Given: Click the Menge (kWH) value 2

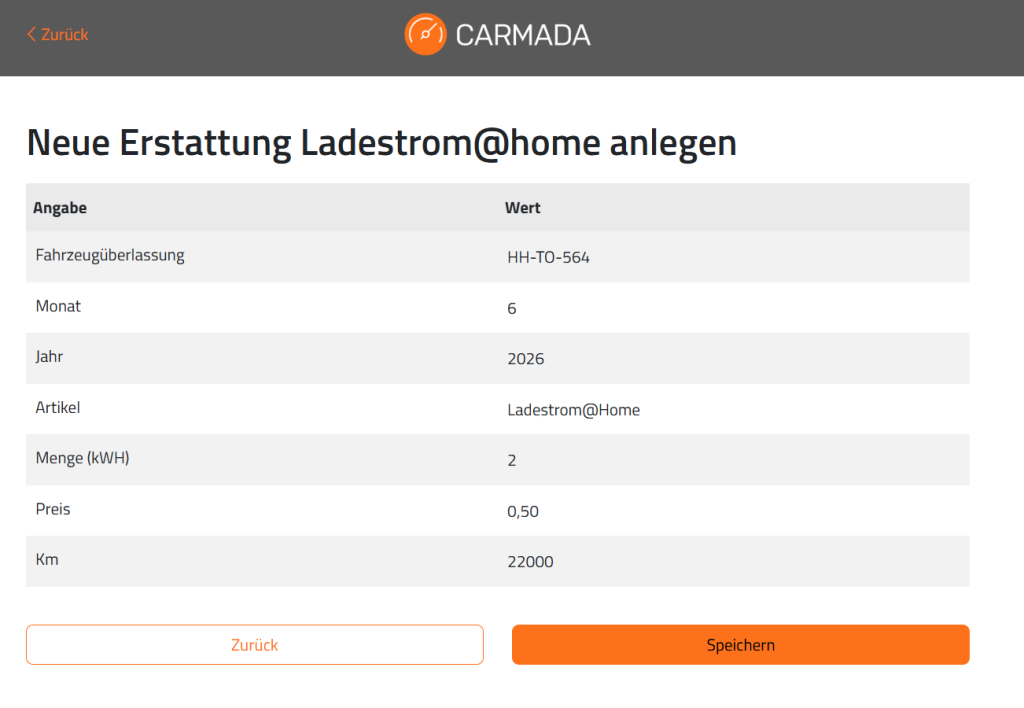Looking at the screenshot, I should point(512,460).
